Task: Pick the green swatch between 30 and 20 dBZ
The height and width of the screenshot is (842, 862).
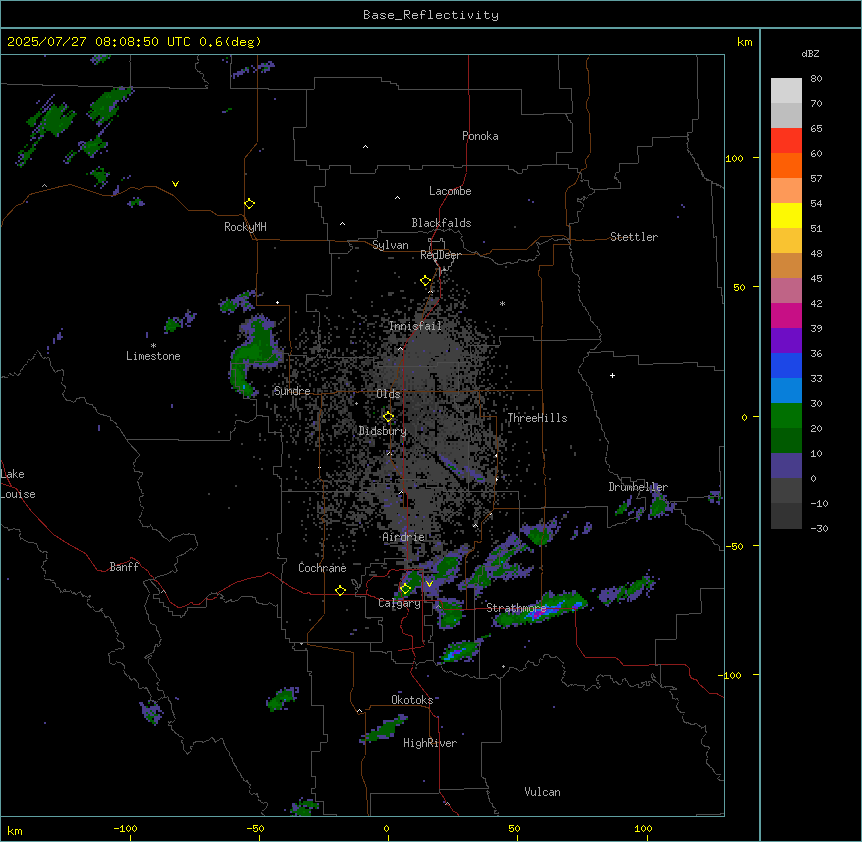Action: [786, 416]
